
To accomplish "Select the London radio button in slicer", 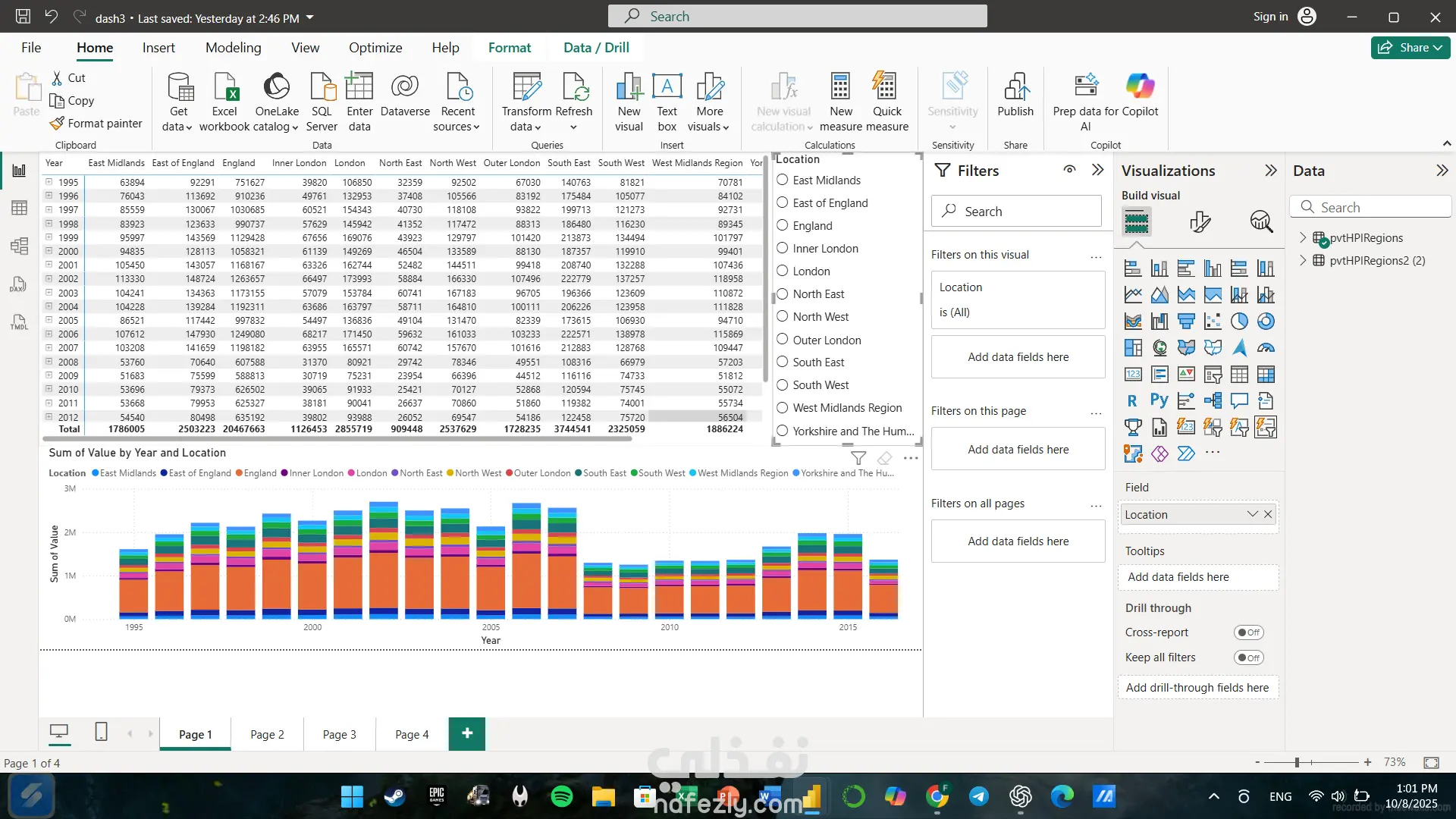I will pos(783,271).
